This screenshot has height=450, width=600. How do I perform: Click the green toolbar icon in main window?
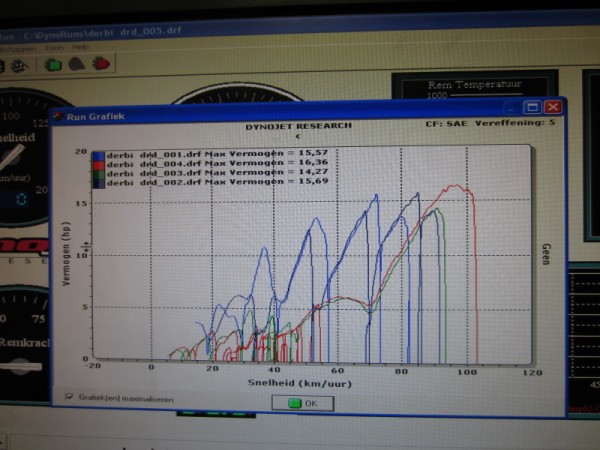tap(53, 65)
